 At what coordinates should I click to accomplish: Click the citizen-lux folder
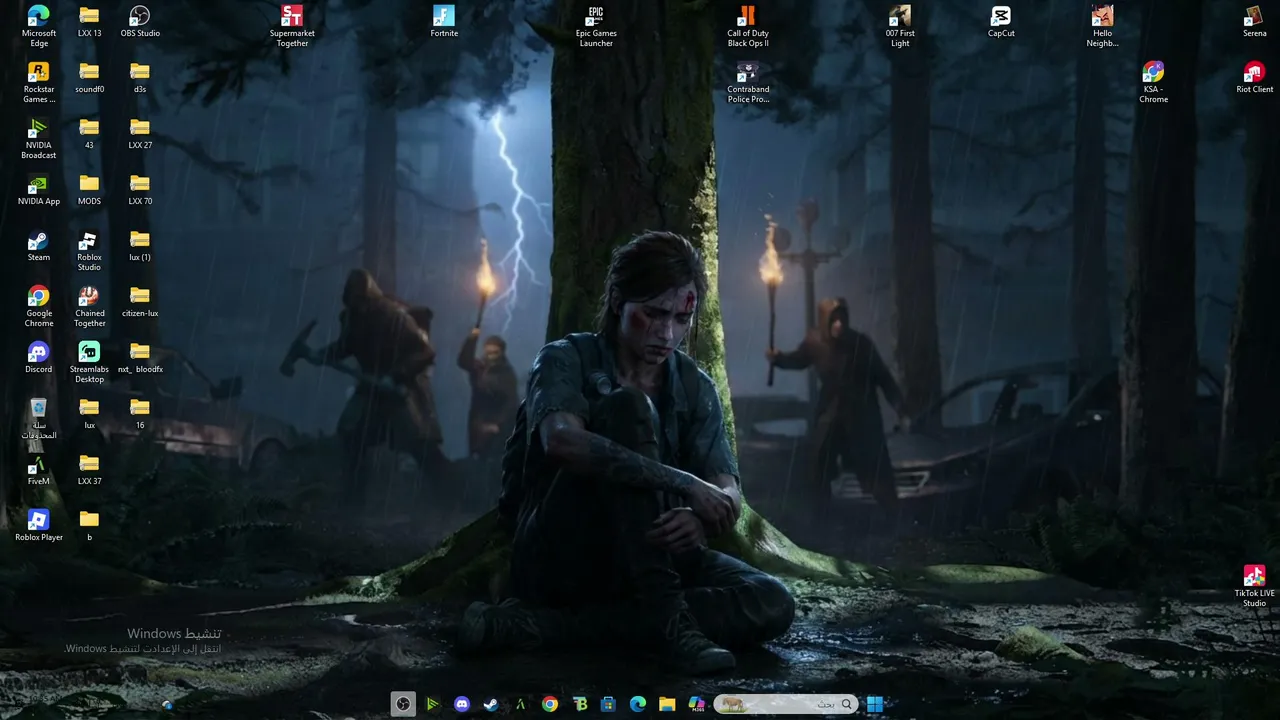tap(140, 301)
